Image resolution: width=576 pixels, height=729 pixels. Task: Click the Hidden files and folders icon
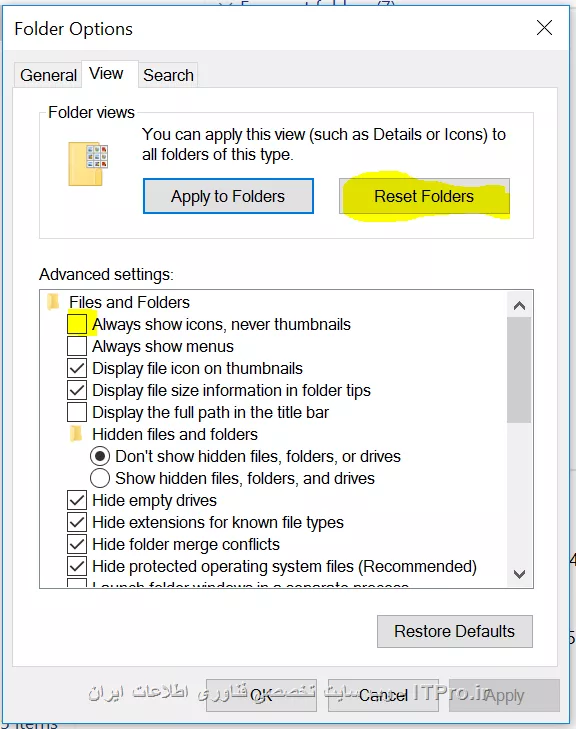[76, 434]
